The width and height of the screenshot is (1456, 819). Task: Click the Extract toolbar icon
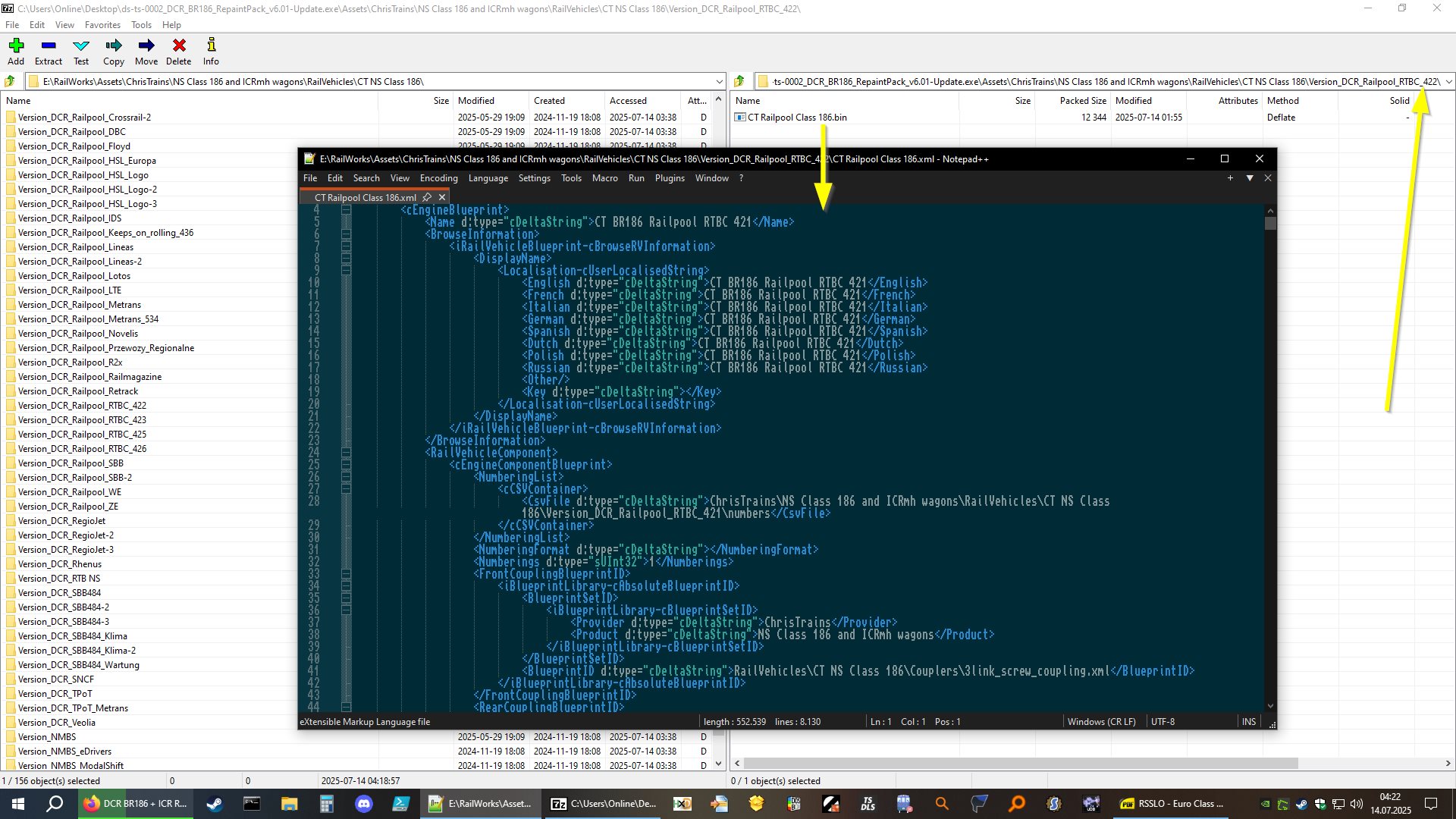[x=49, y=52]
